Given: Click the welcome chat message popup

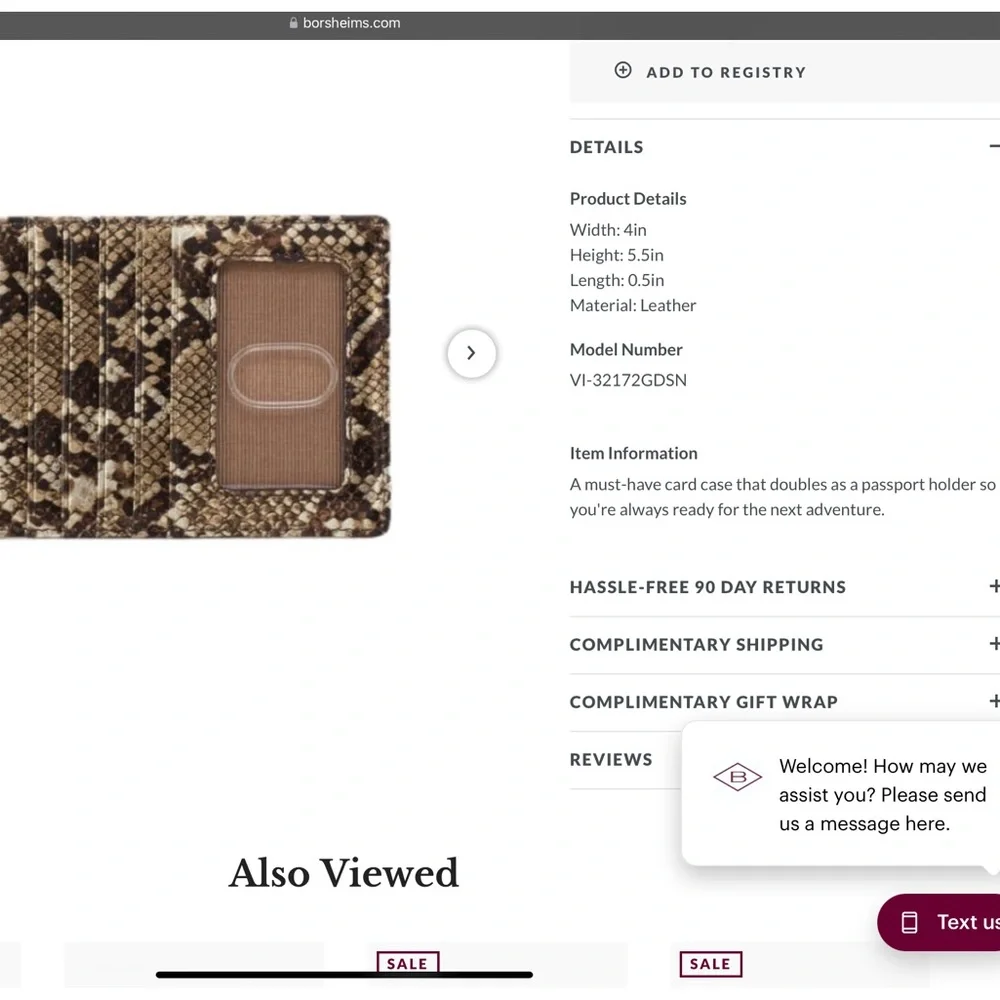Looking at the screenshot, I should pyautogui.click(x=841, y=794).
